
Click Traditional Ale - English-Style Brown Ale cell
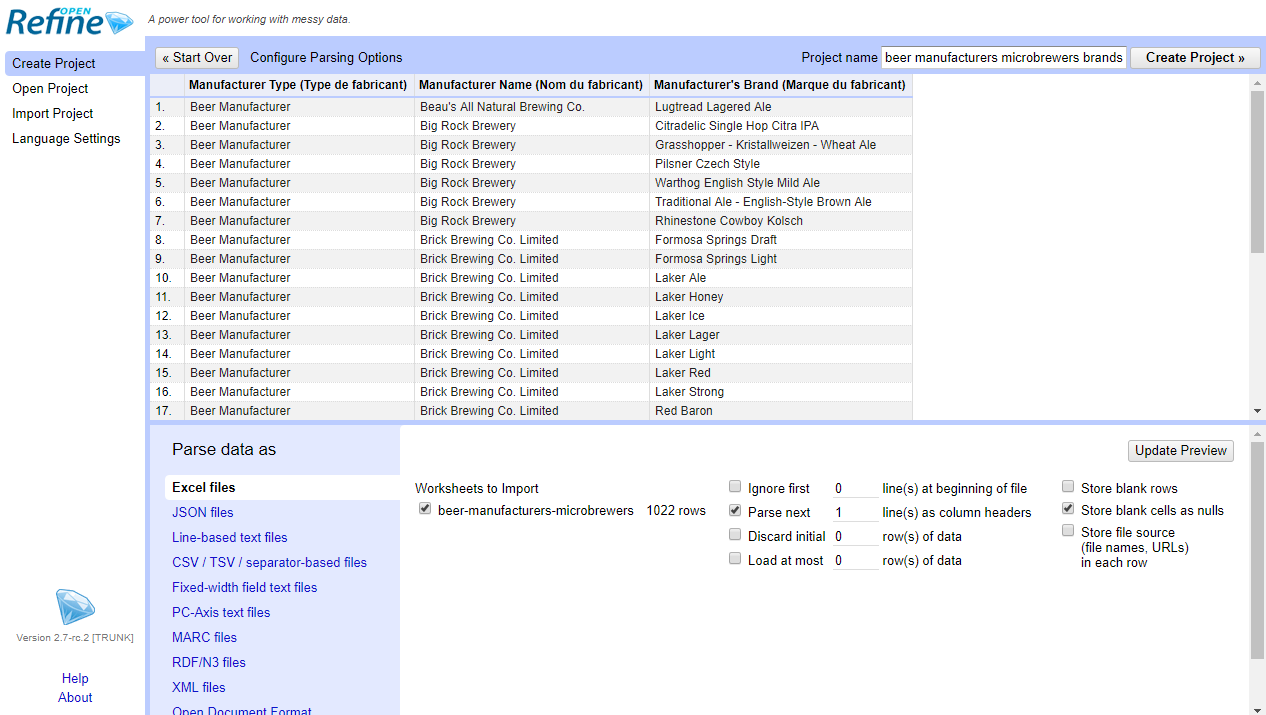coord(781,201)
